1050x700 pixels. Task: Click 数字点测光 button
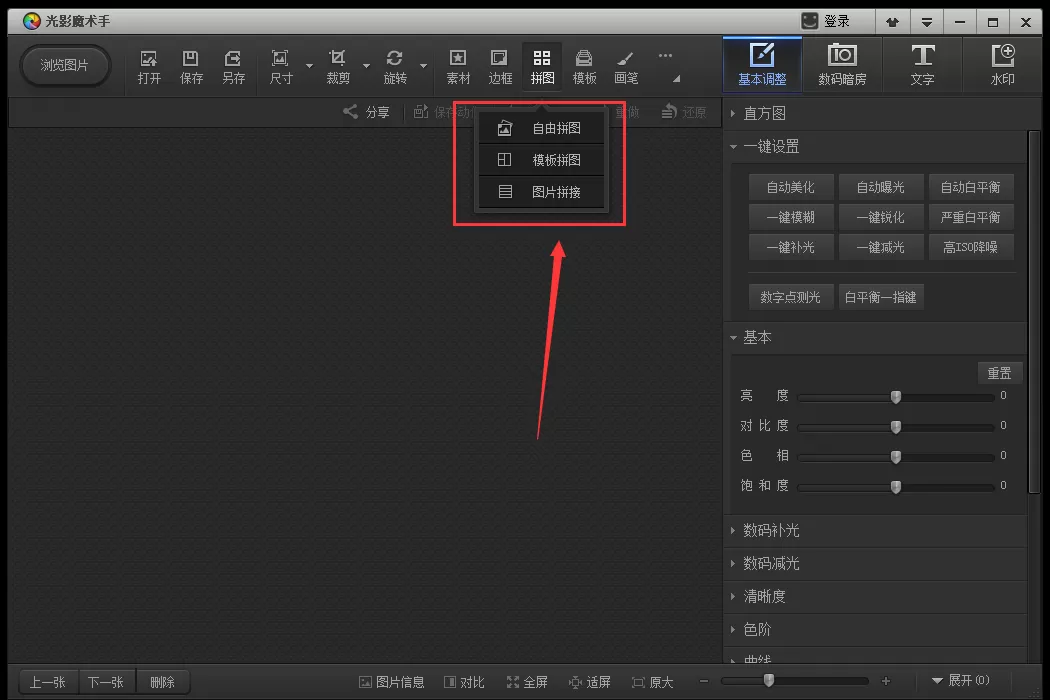(x=791, y=297)
